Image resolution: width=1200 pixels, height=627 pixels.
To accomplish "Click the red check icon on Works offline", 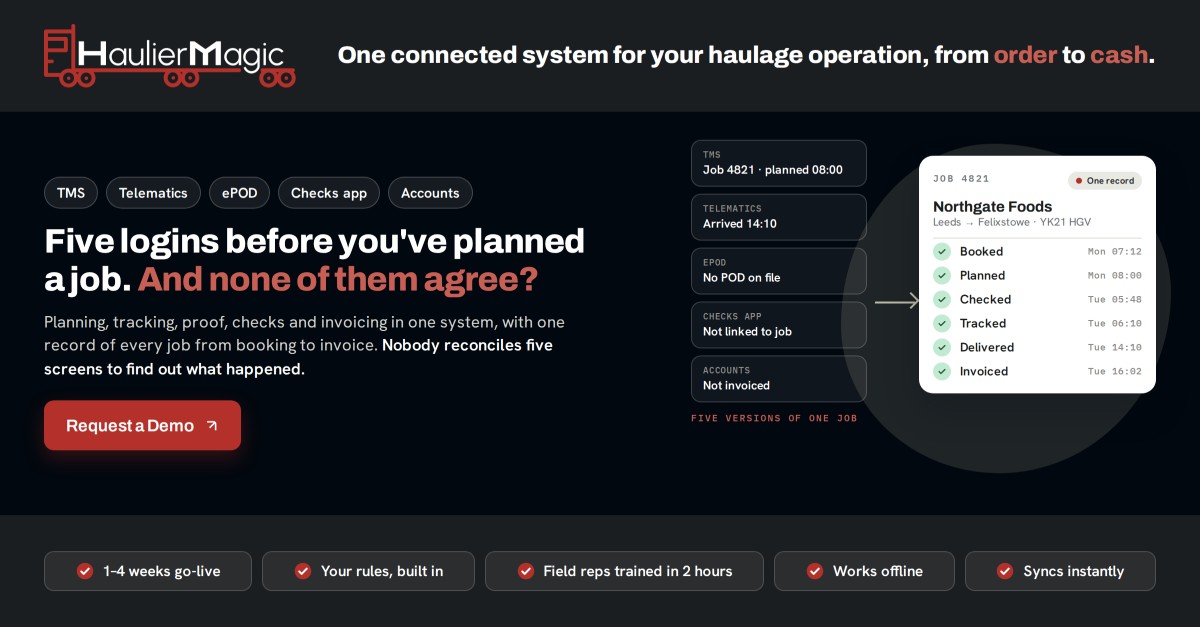I will [814, 571].
